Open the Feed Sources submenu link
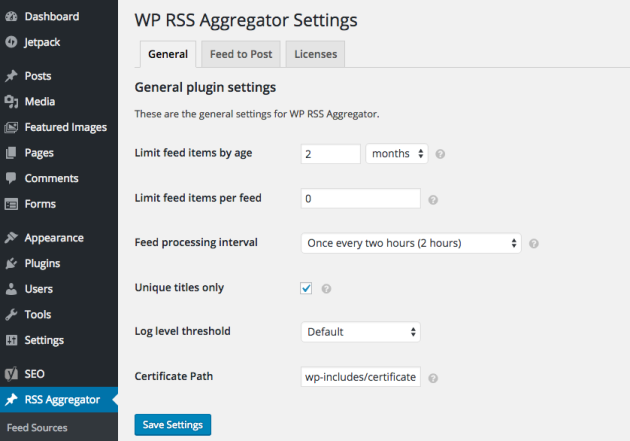Screen dimensions: 630x441 point(37,428)
